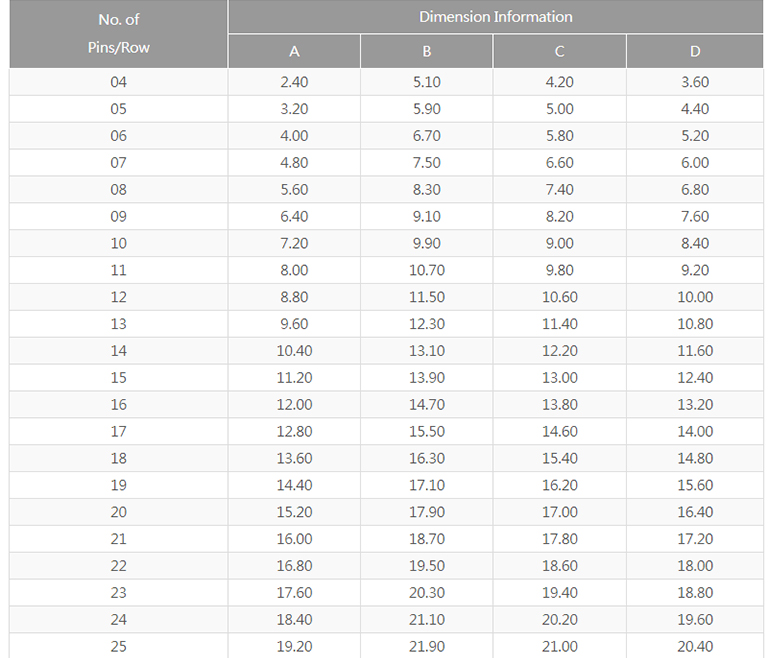Click dimension D value 14.80
The image size is (768, 658).
point(695,458)
